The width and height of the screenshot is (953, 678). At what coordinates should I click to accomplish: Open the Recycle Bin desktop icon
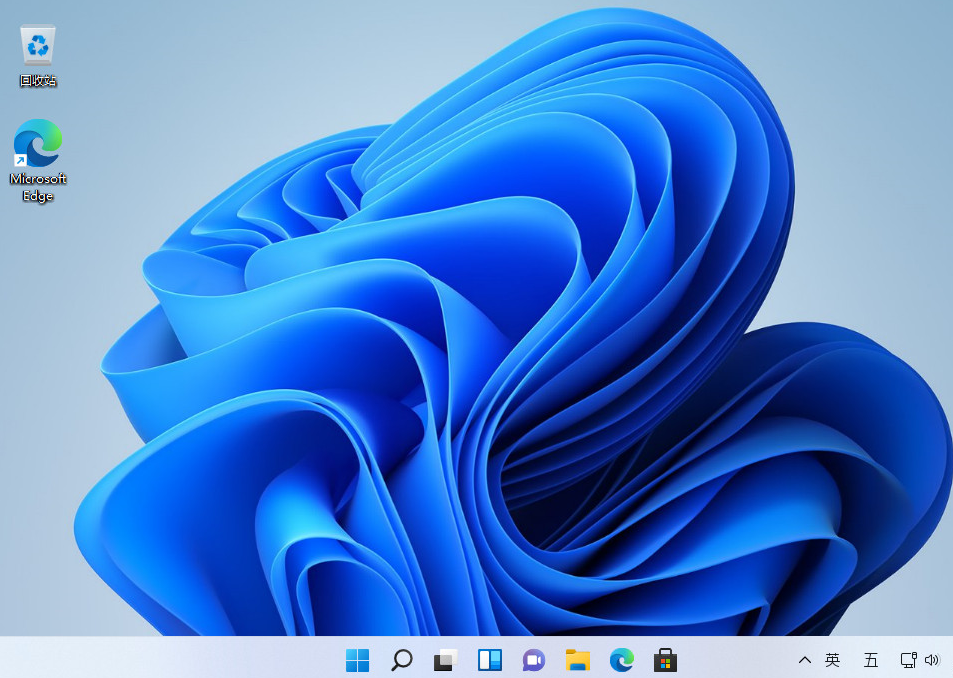pyautogui.click(x=37, y=44)
